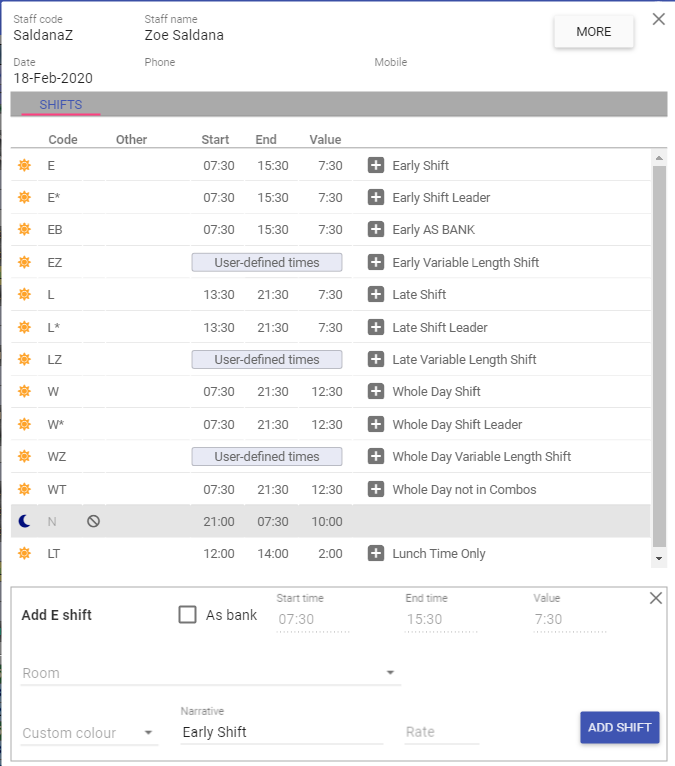The height and width of the screenshot is (766, 675).
Task: Click User-defined times for WZ shift
Action: [x=267, y=457]
